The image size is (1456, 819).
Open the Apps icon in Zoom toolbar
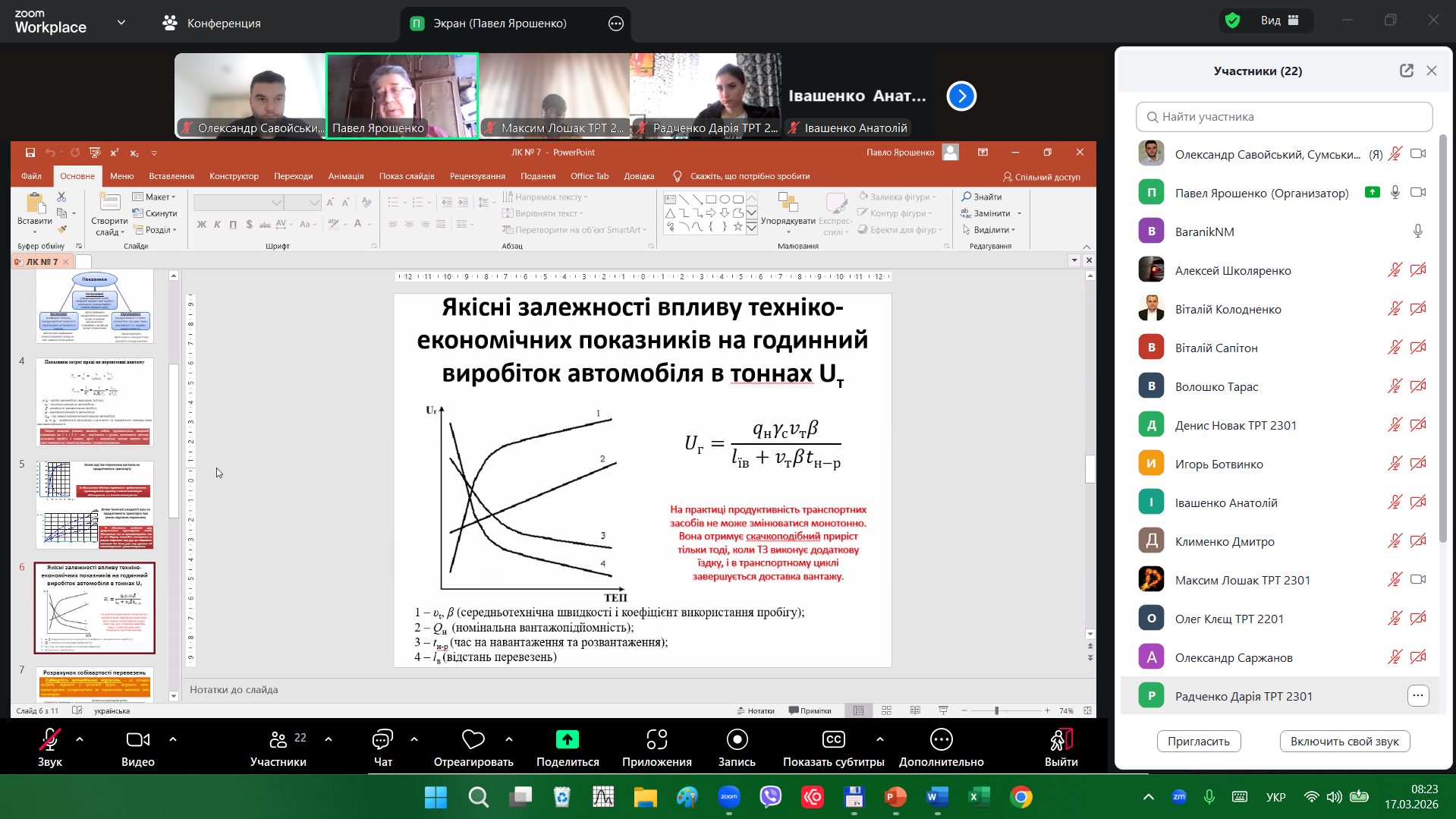tap(656, 739)
